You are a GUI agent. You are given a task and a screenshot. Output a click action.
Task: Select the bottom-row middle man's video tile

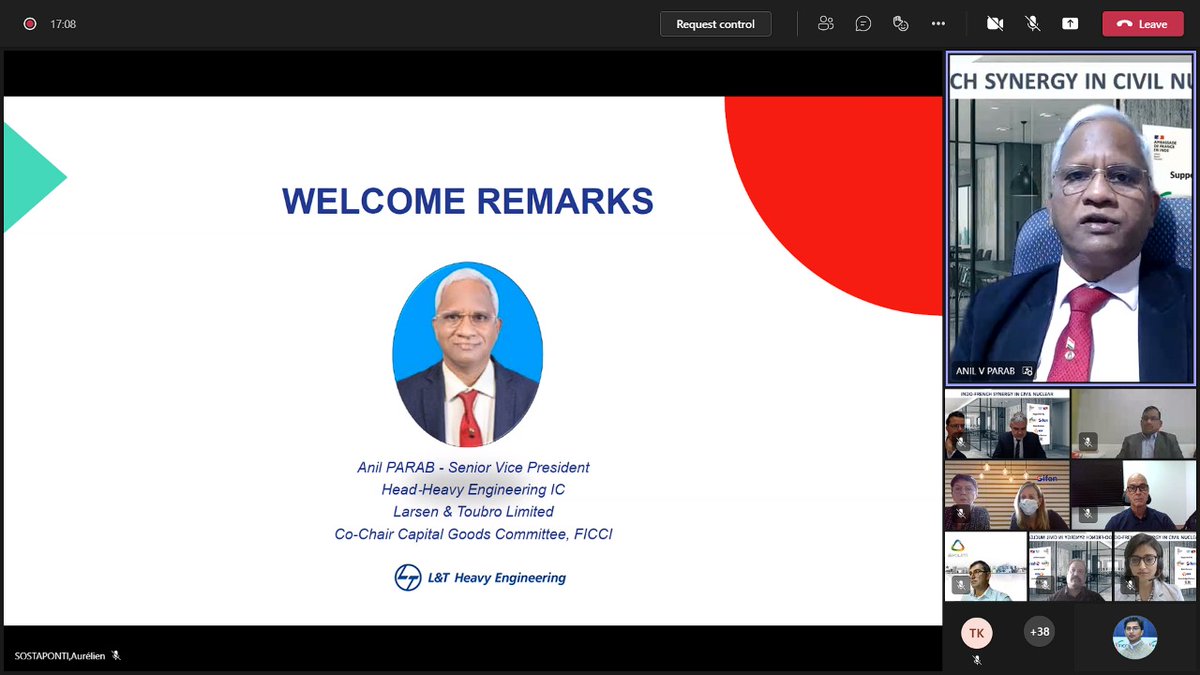tap(1070, 566)
